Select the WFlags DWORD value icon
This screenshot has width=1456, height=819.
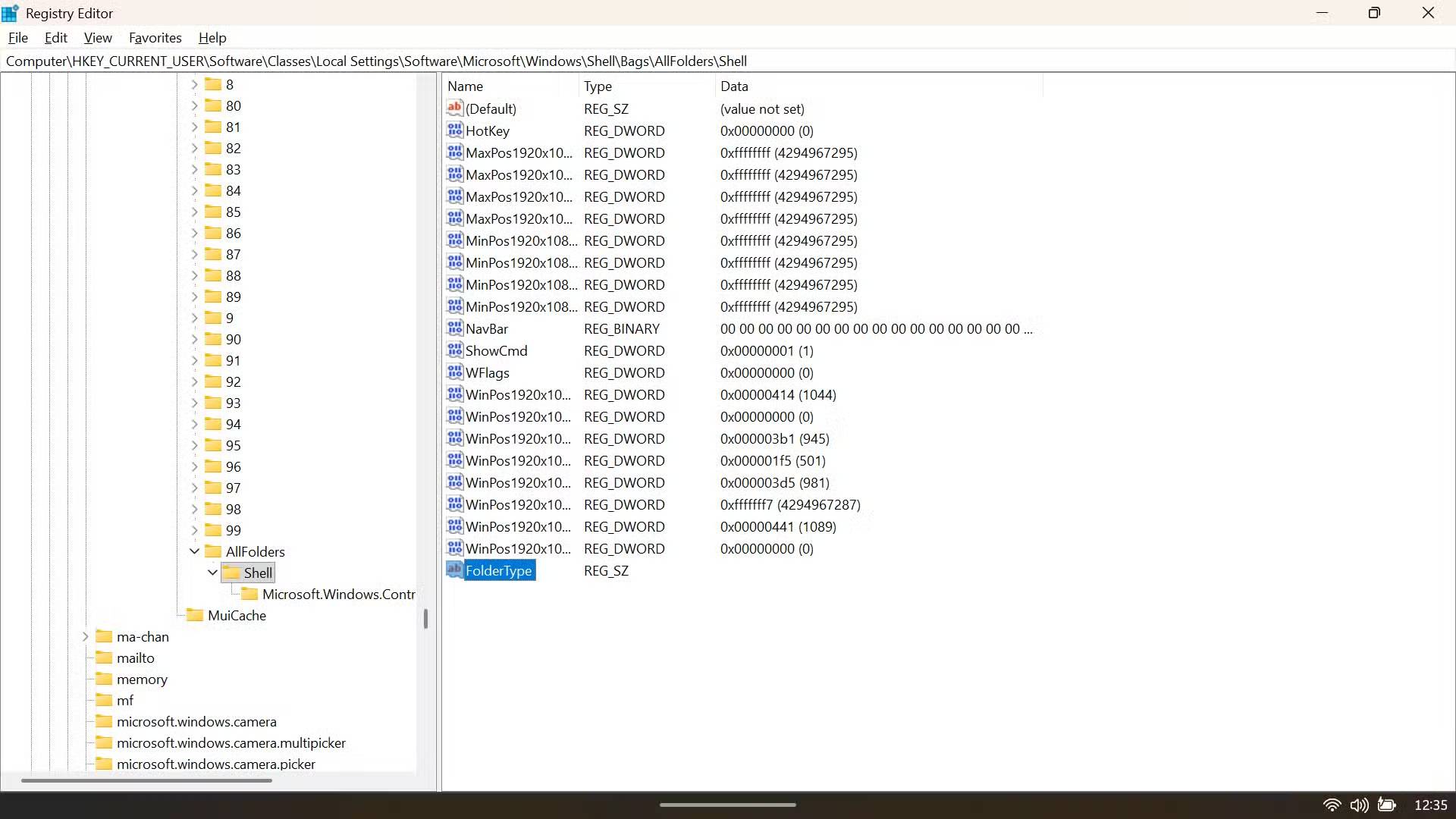(454, 372)
